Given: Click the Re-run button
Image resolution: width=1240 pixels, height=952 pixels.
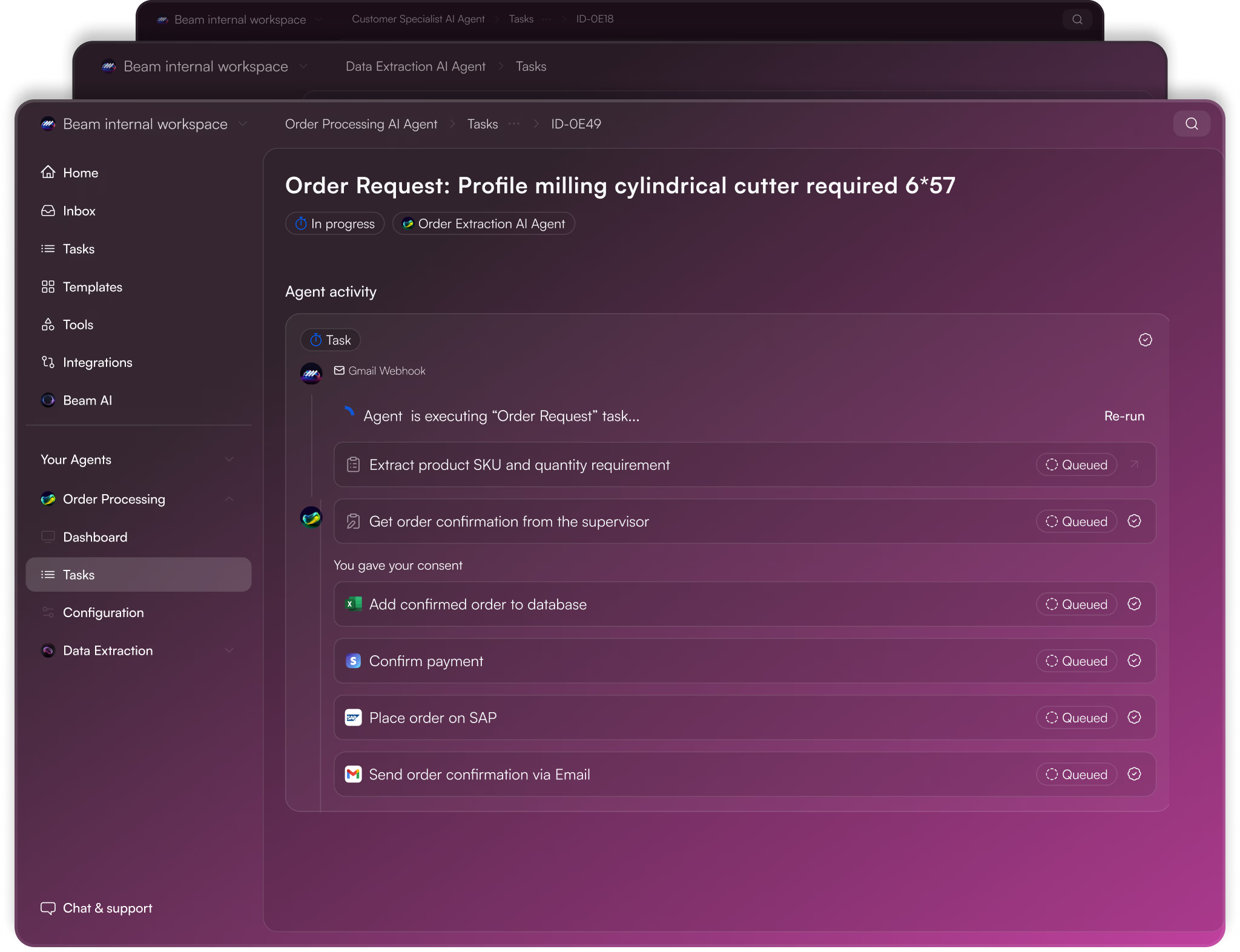Looking at the screenshot, I should click(1124, 416).
